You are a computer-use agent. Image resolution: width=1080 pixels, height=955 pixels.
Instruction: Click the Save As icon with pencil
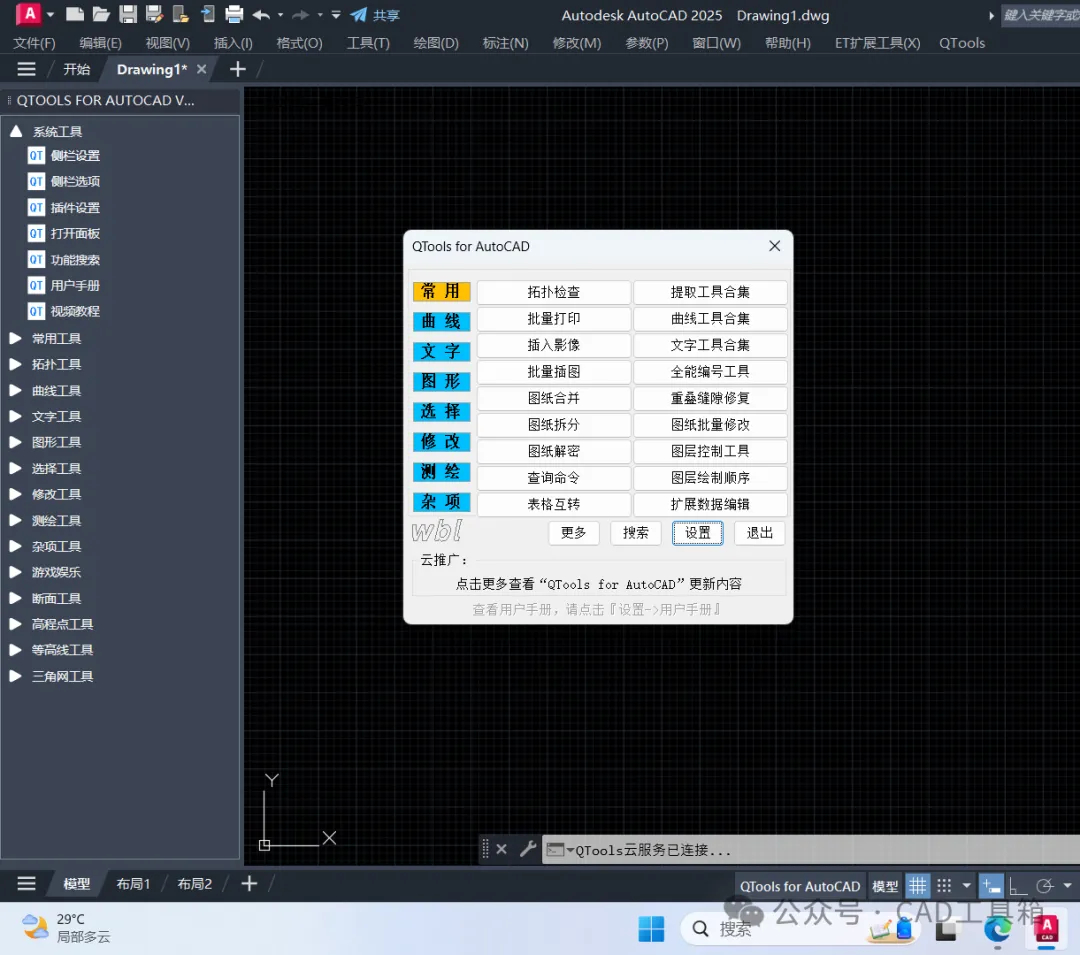[154, 14]
